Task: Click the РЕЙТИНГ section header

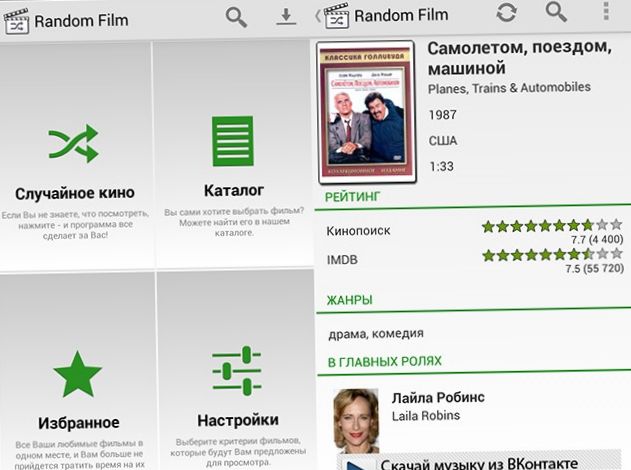Action: [352, 197]
